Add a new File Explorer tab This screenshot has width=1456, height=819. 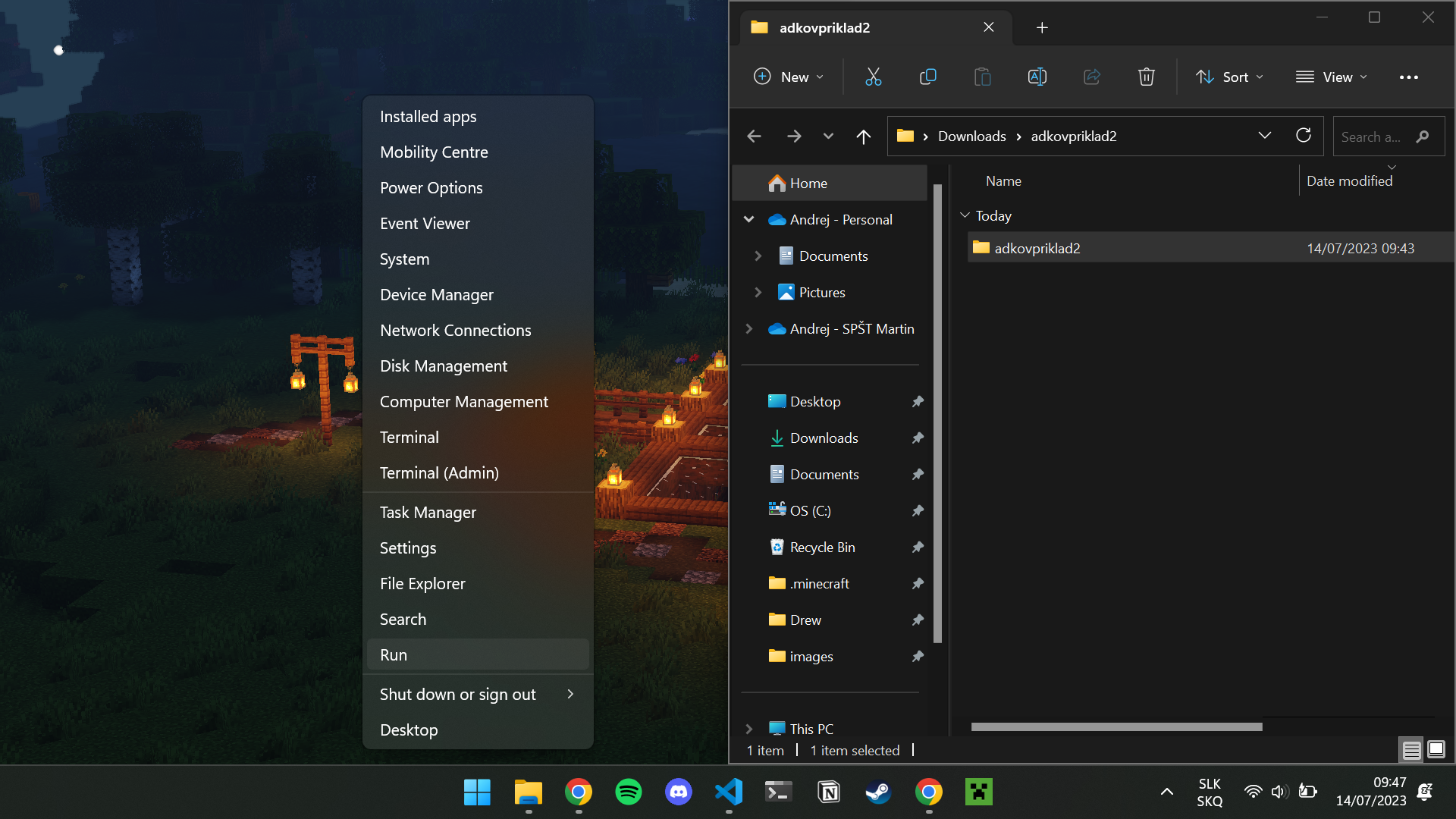pyautogui.click(x=1042, y=28)
